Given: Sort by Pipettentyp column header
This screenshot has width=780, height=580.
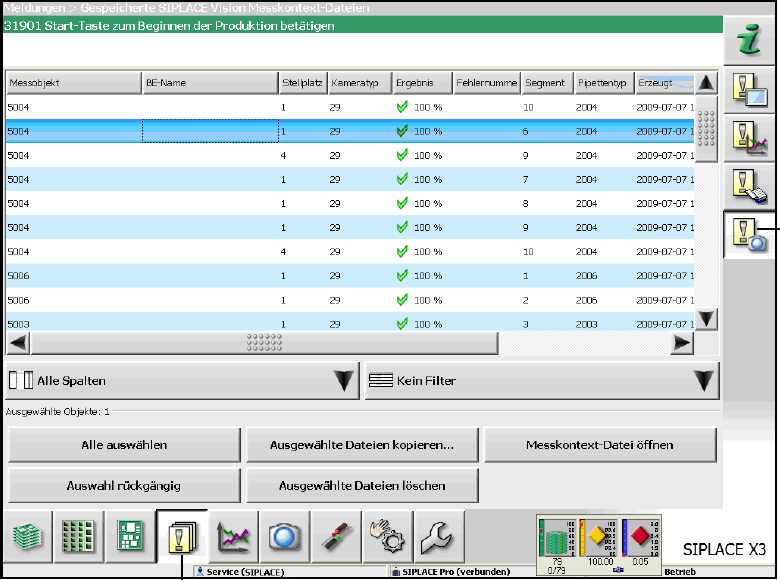Looking at the screenshot, I should 604,83.
